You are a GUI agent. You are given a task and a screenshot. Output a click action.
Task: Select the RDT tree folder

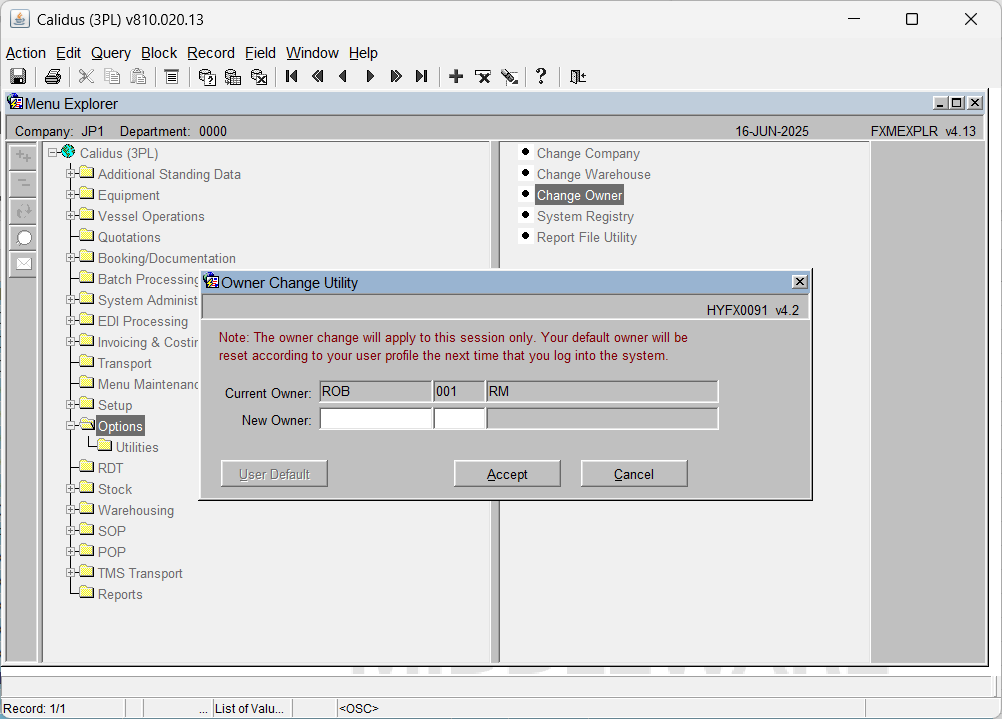110,468
